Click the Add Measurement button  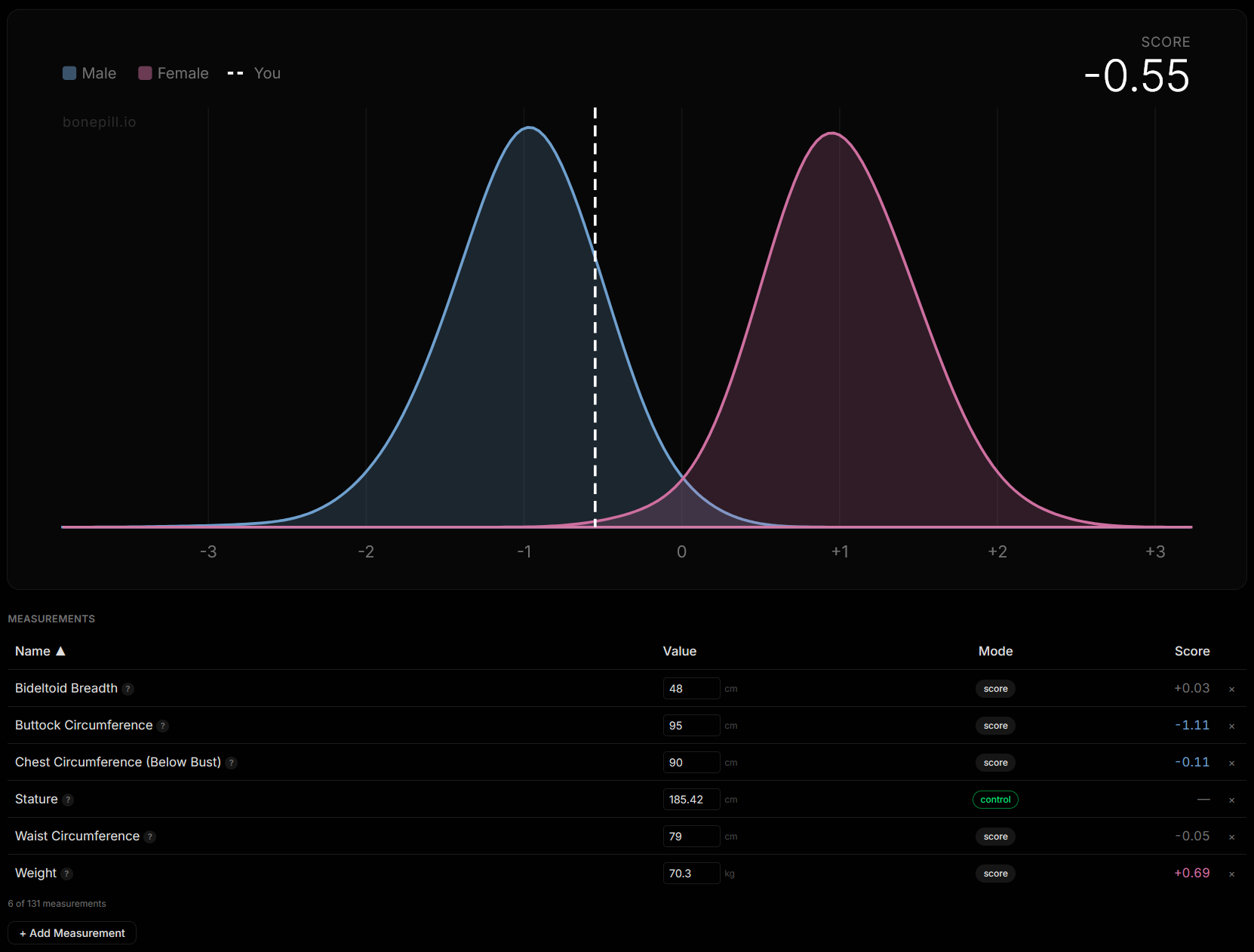point(72,933)
